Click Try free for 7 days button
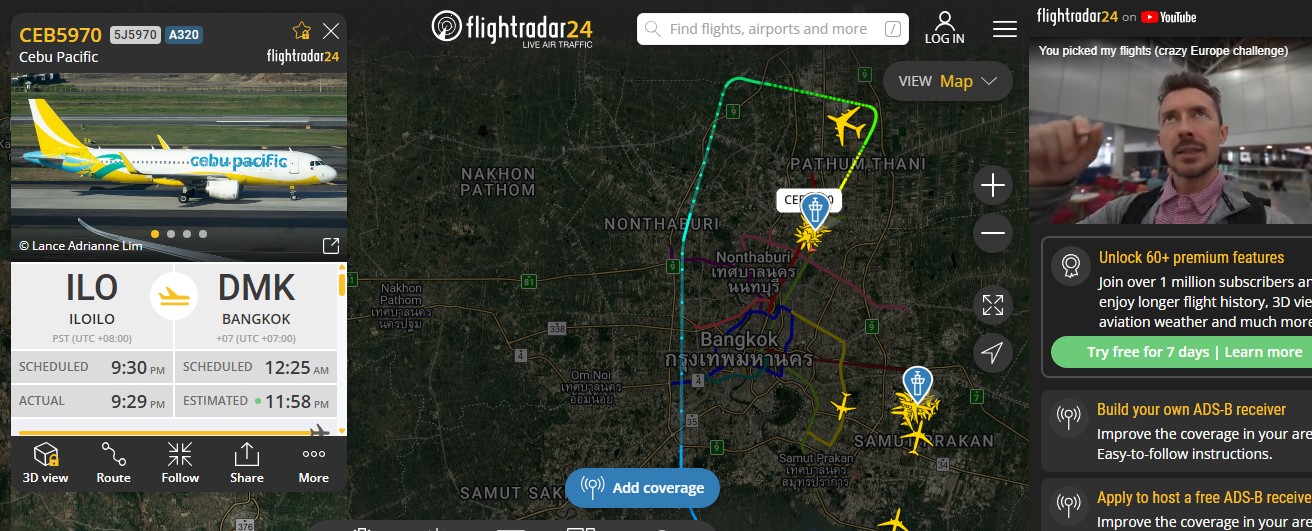 pos(1181,352)
